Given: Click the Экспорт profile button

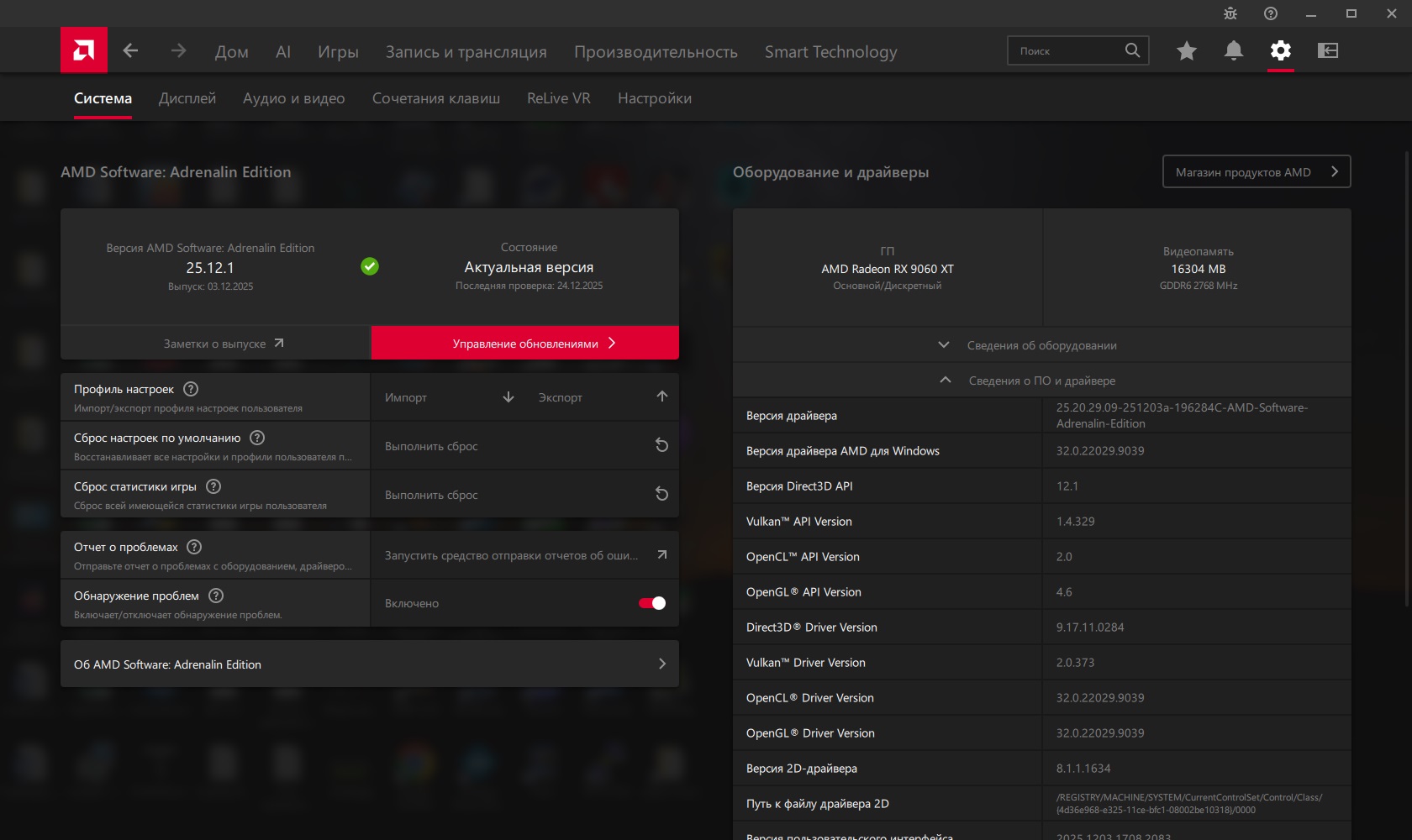Looking at the screenshot, I should tap(603, 396).
